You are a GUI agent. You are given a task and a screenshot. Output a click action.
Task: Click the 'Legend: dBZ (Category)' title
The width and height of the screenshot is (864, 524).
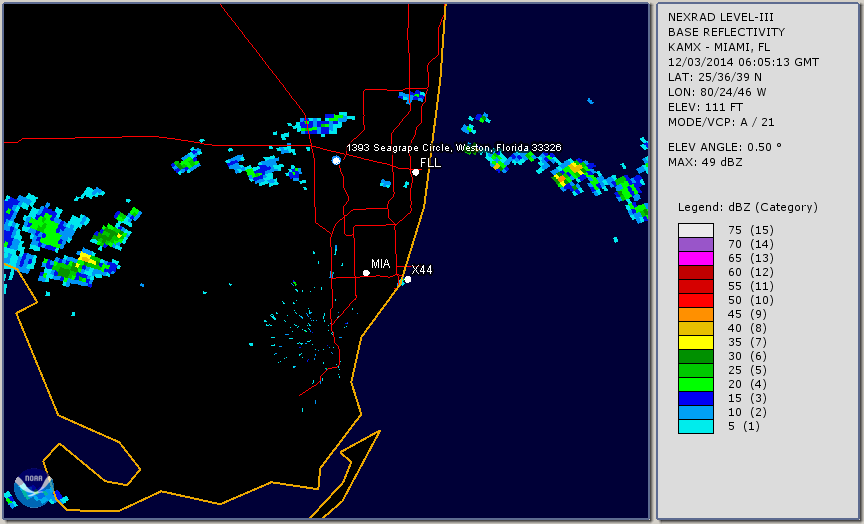click(748, 207)
